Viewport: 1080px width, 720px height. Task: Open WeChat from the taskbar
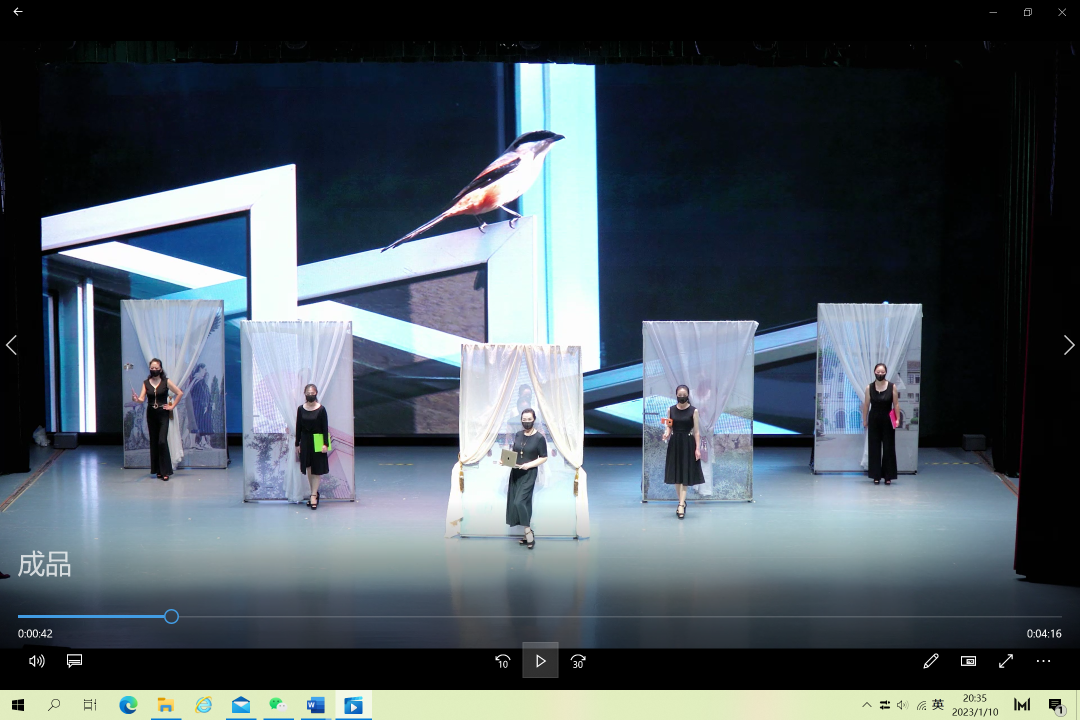pos(278,705)
